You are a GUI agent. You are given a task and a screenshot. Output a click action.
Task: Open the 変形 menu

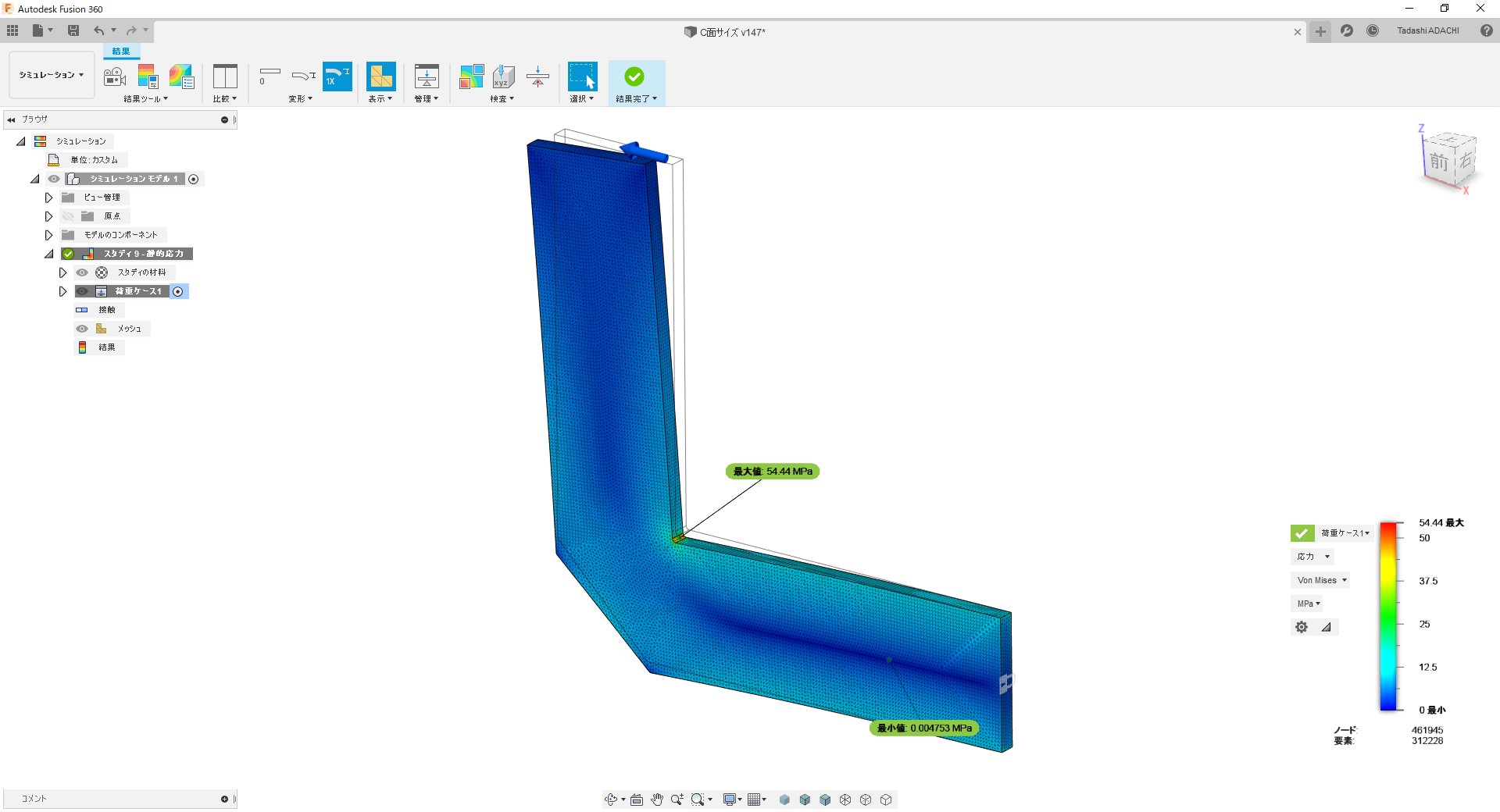(301, 99)
